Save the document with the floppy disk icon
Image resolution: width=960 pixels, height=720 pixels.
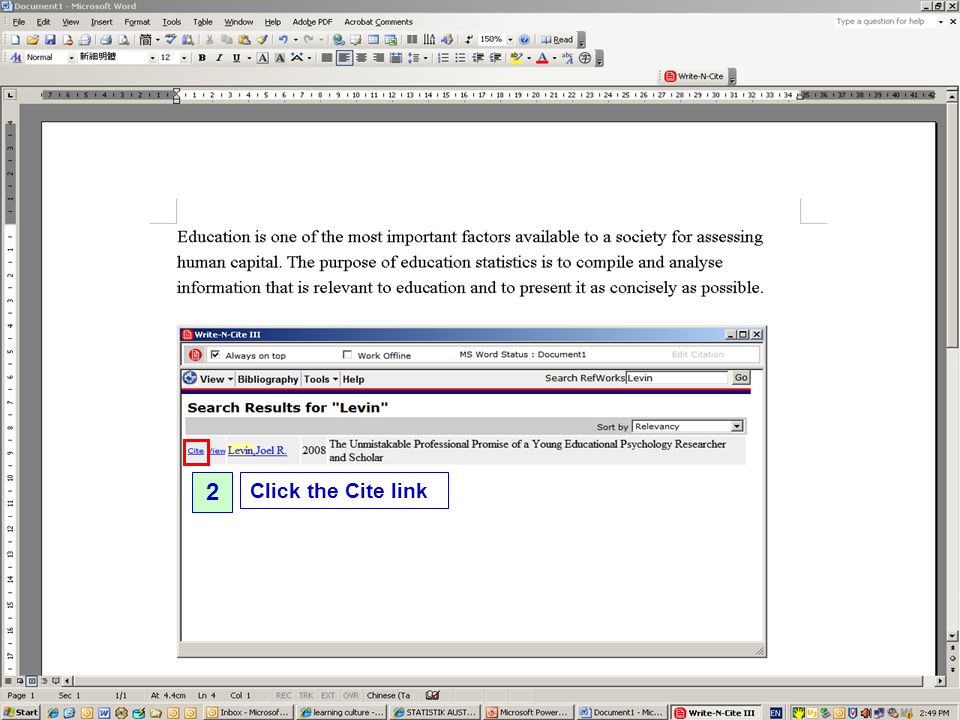50,40
